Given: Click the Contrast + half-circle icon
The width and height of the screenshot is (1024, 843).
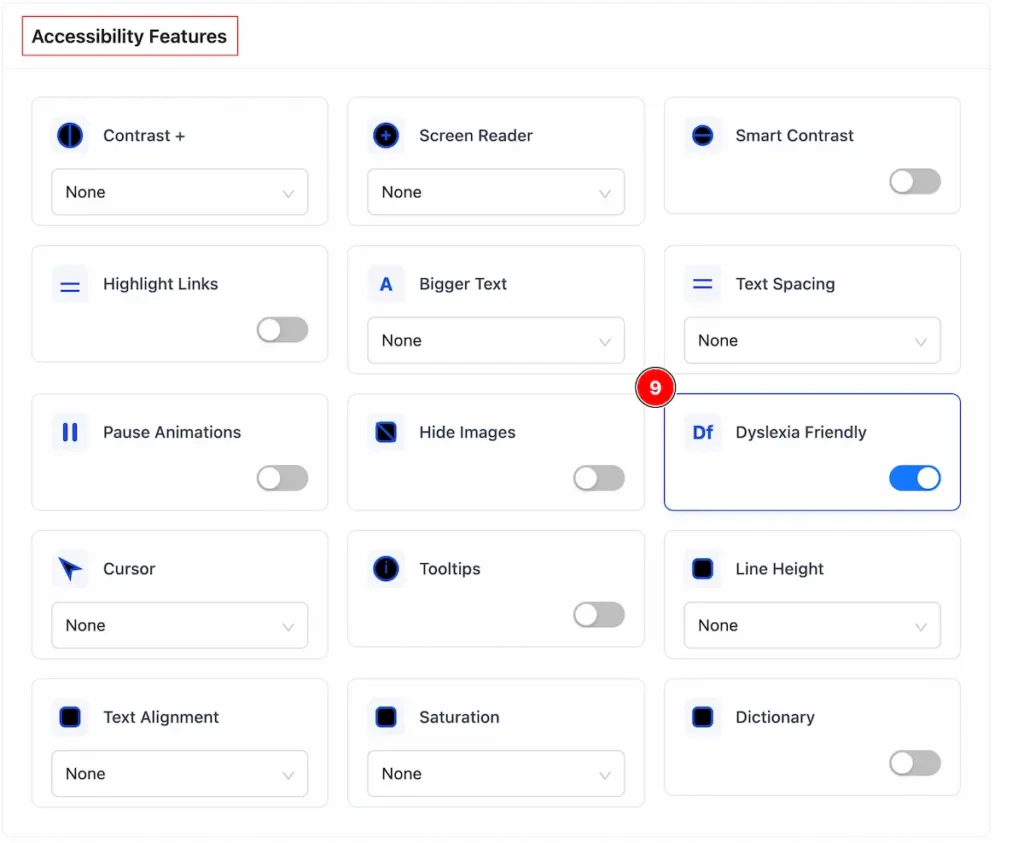Looking at the screenshot, I should coord(70,136).
